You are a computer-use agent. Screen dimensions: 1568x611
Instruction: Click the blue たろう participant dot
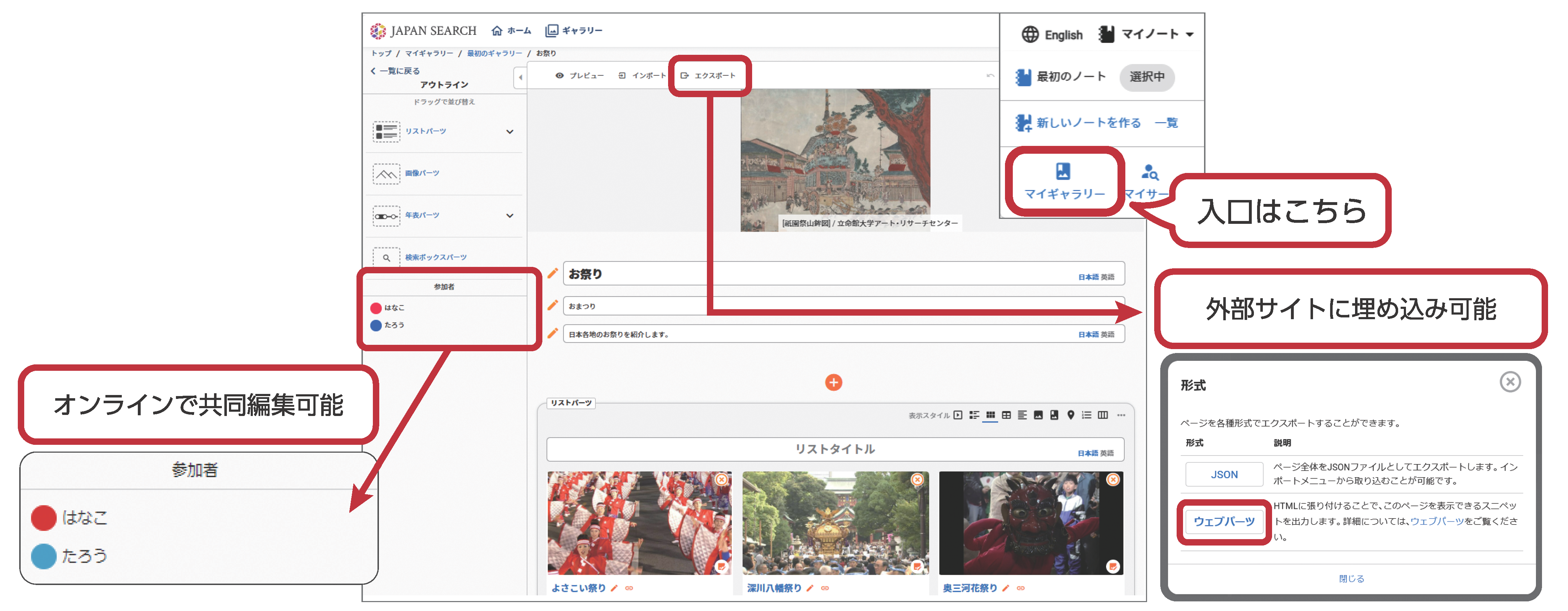[x=376, y=326]
